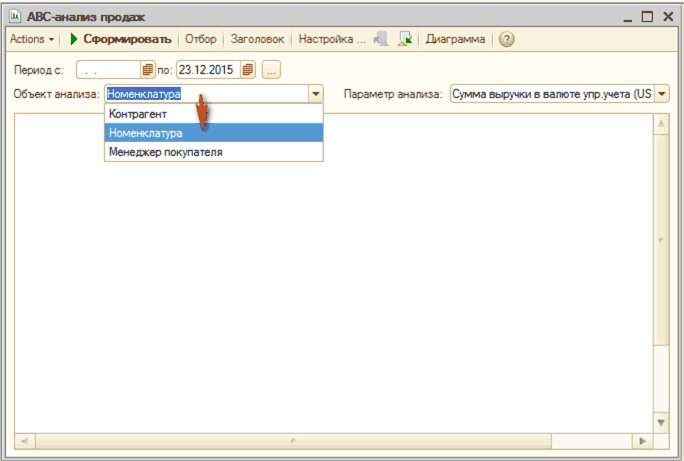Screen dimensions: 684x461
Task: Choose Менеджер покупателя in the list
Action: click(x=165, y=152)
